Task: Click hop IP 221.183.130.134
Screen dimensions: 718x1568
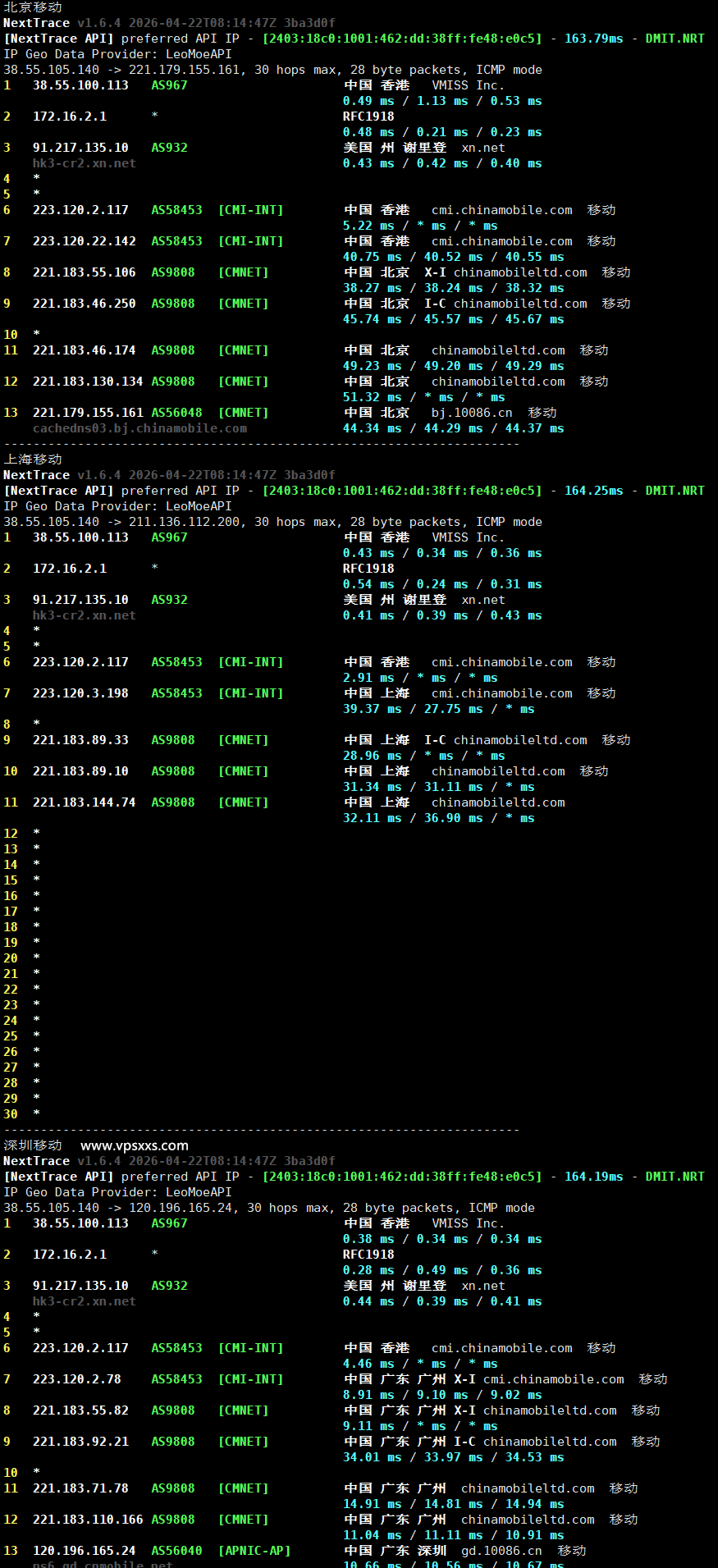Action: tap(88, 382)
